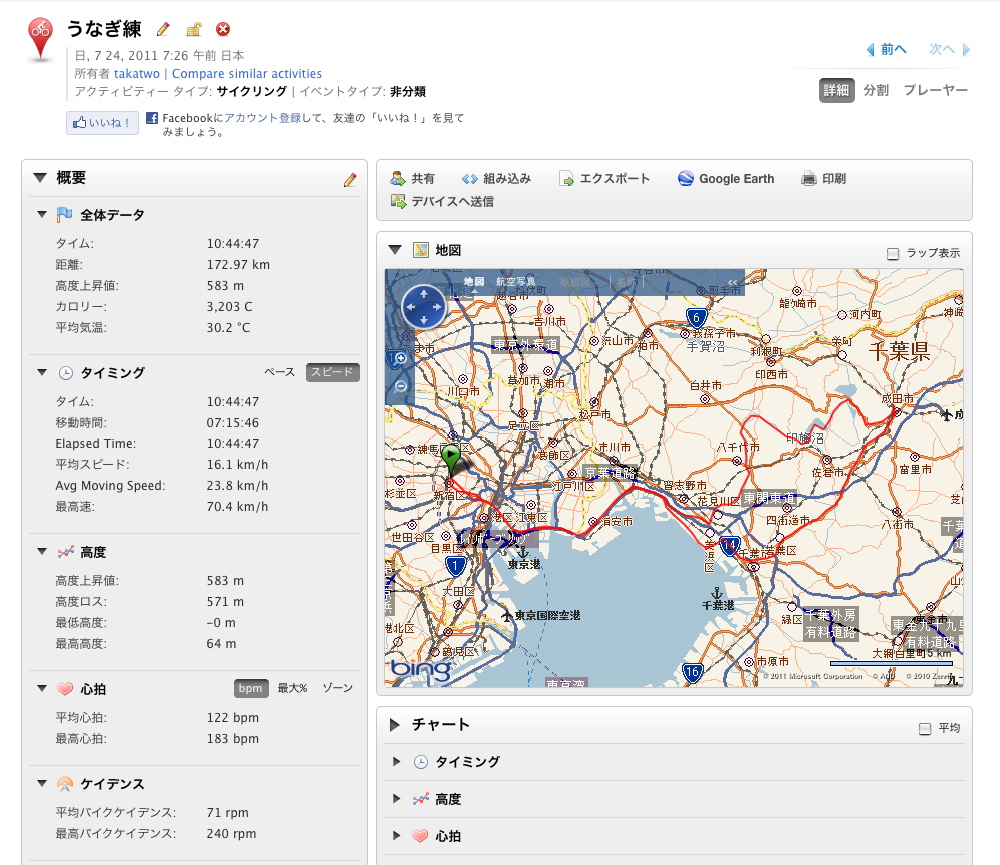
Task: Select bpm heart rate display
Action: [251, 688]
